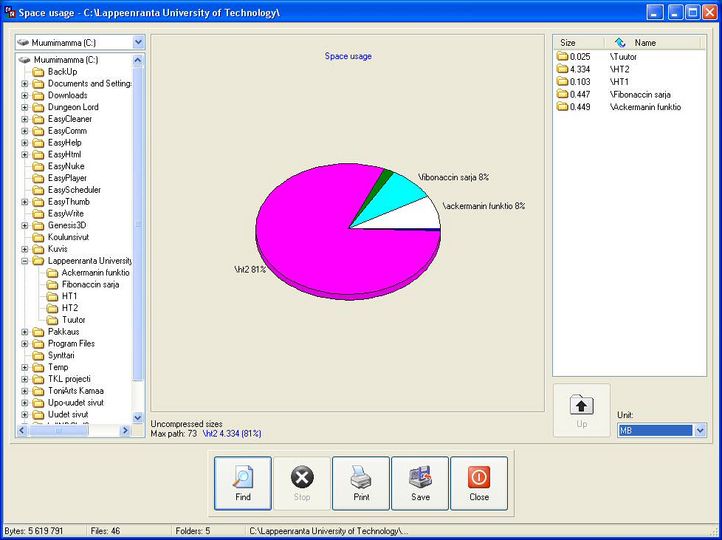This screenshot has height=540, width=722.
Task: Open the Unit MB dropdown
Action: pos(700,430)
